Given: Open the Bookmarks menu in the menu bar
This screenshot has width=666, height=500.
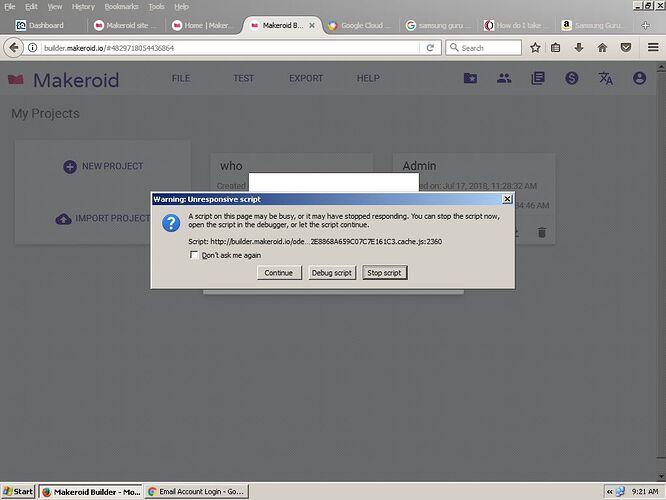Looking at the screenshot, I should (121, 6).
